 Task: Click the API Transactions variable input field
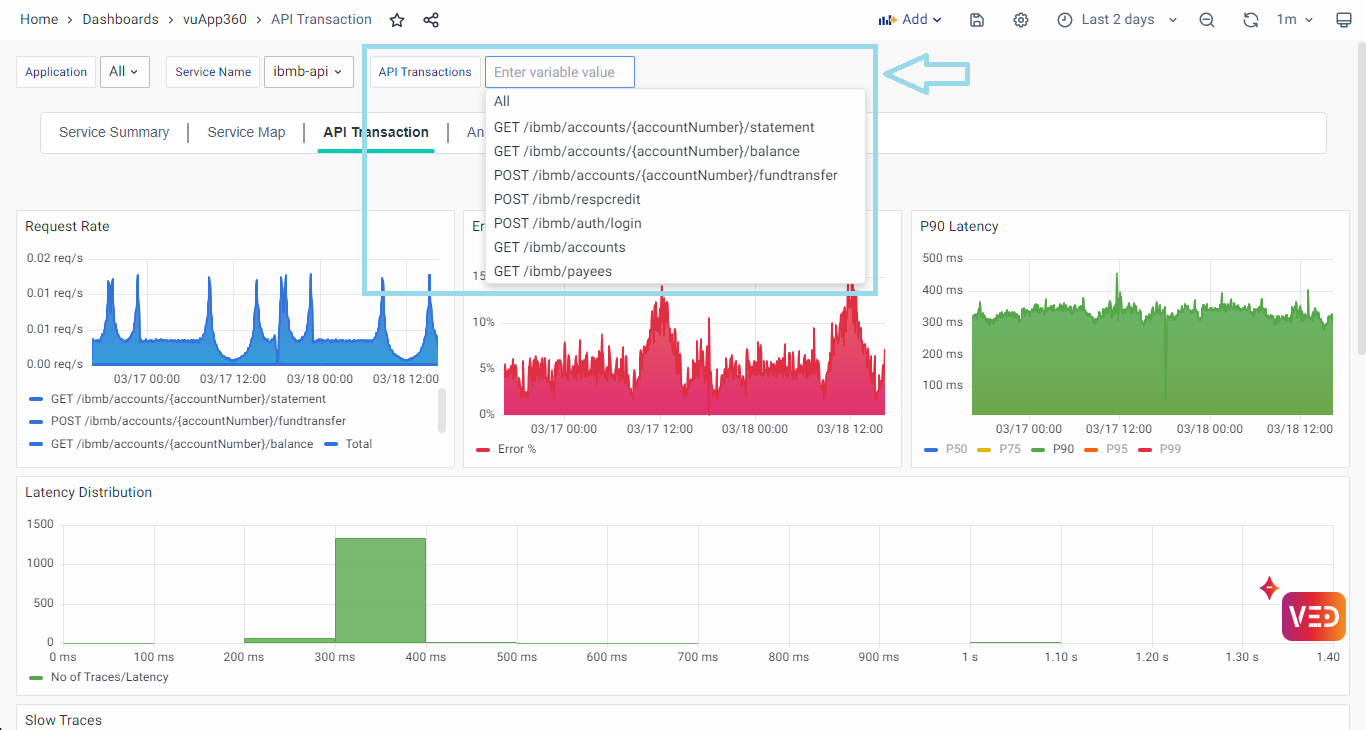(559, 72)
